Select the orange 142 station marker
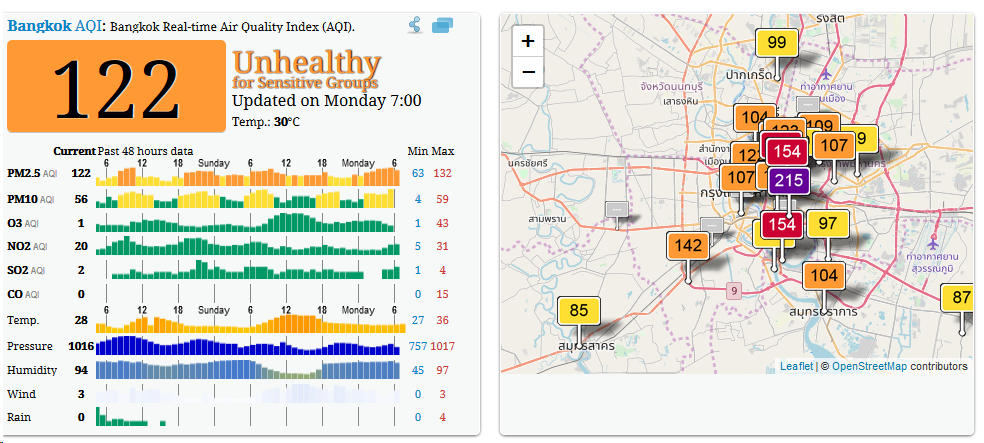 pyautogui.click(x=688, y=246)
